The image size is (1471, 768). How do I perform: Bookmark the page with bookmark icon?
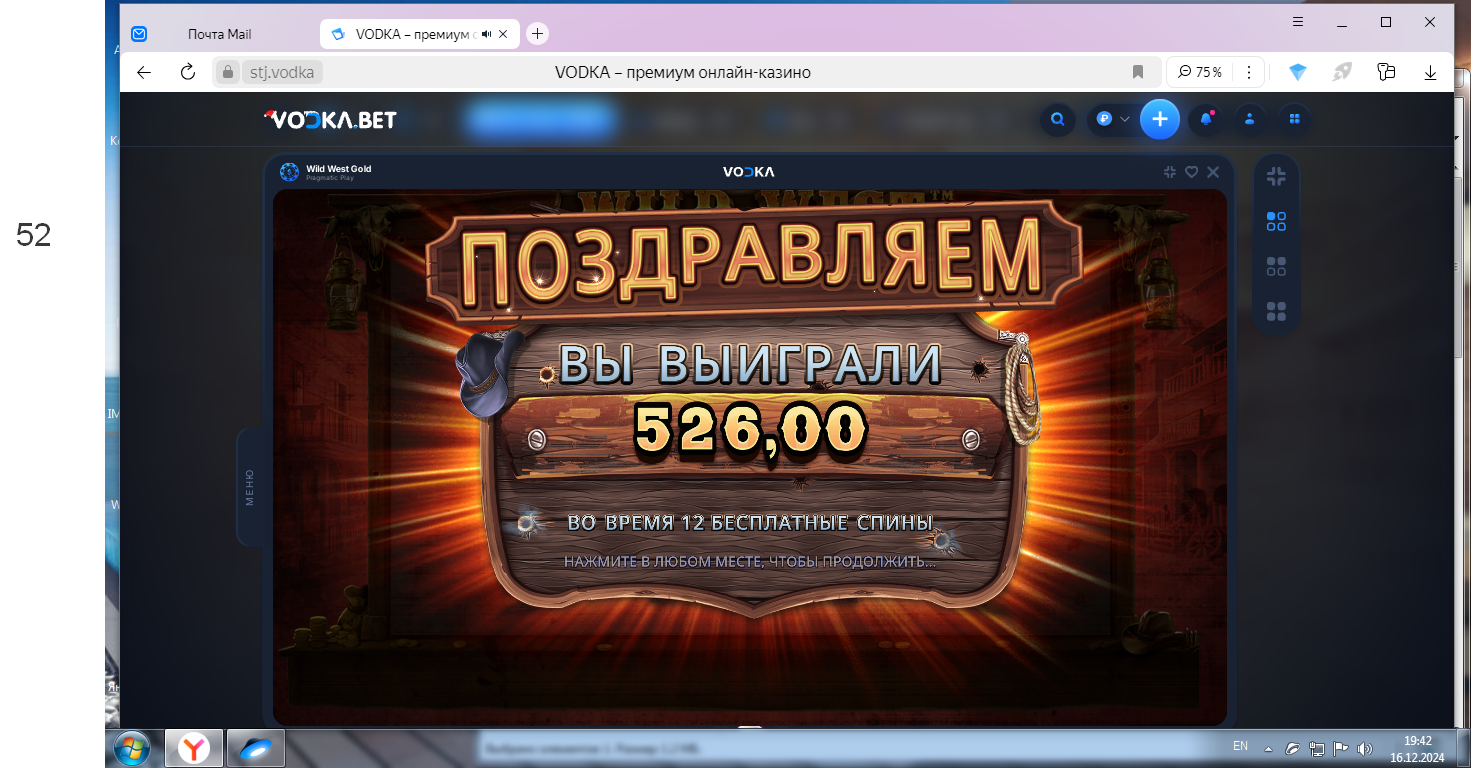[x=1137, y=72]
